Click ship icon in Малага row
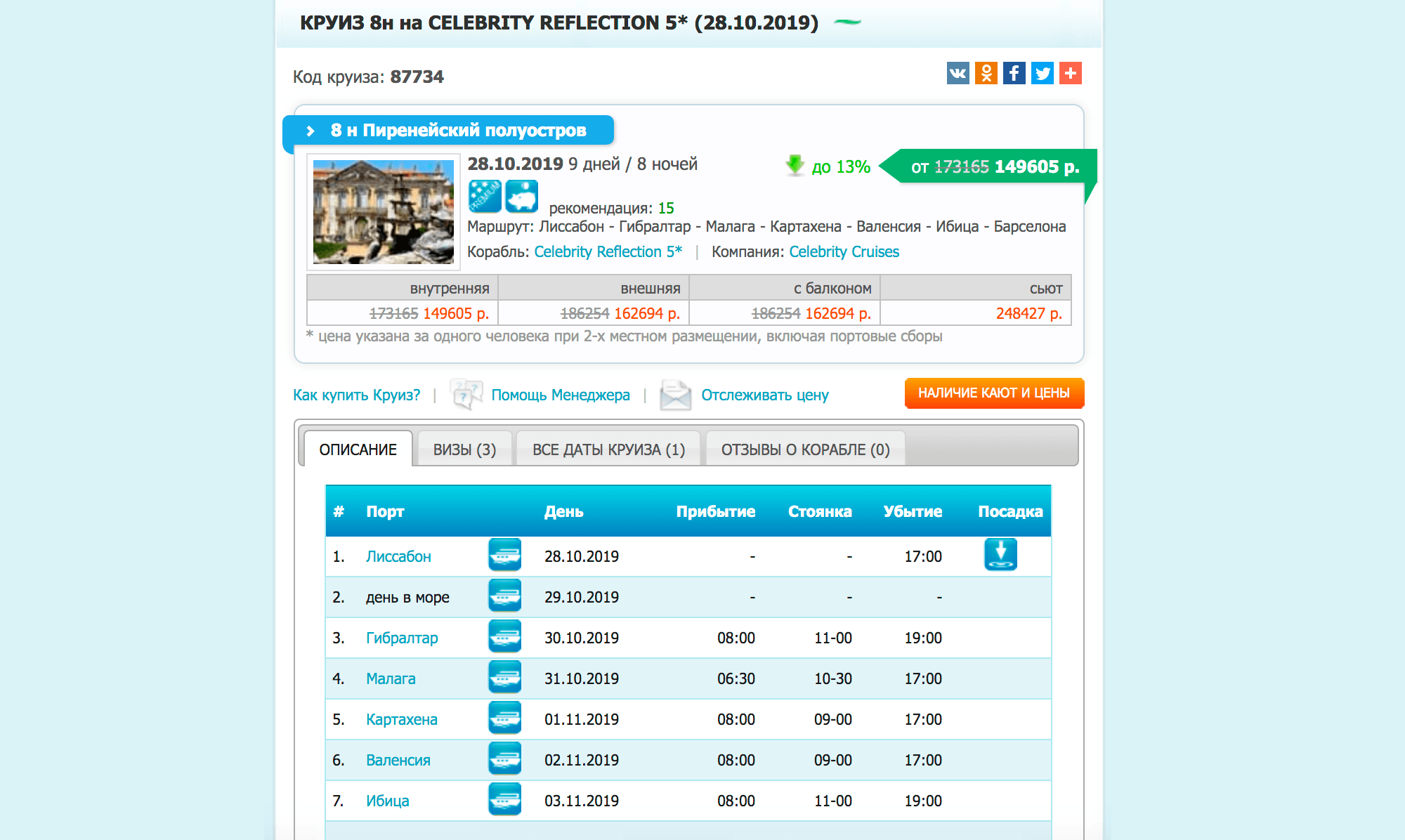1405x840 pixels. (x=504, y=677)
